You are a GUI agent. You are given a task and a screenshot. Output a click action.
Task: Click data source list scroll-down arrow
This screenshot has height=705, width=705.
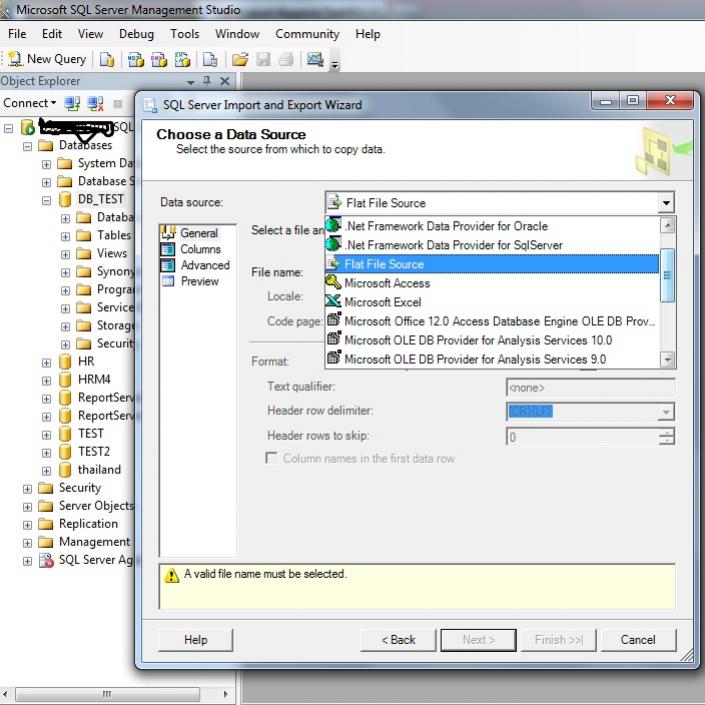667,359
